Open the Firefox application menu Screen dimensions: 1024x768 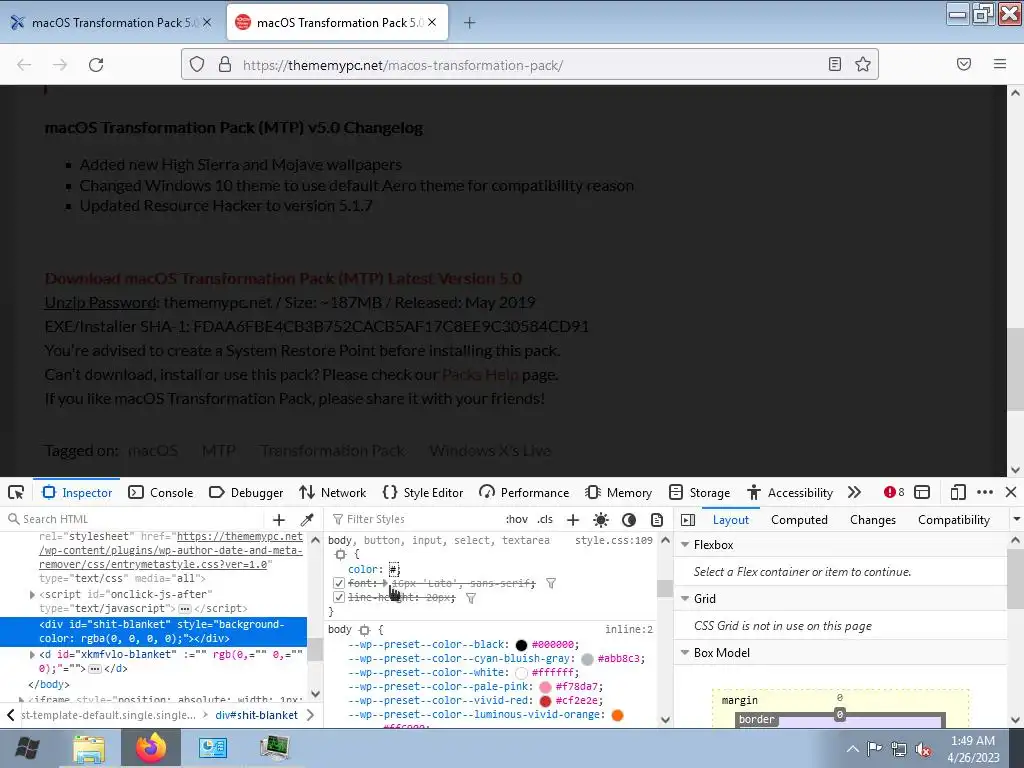[x=1000, y=64]
